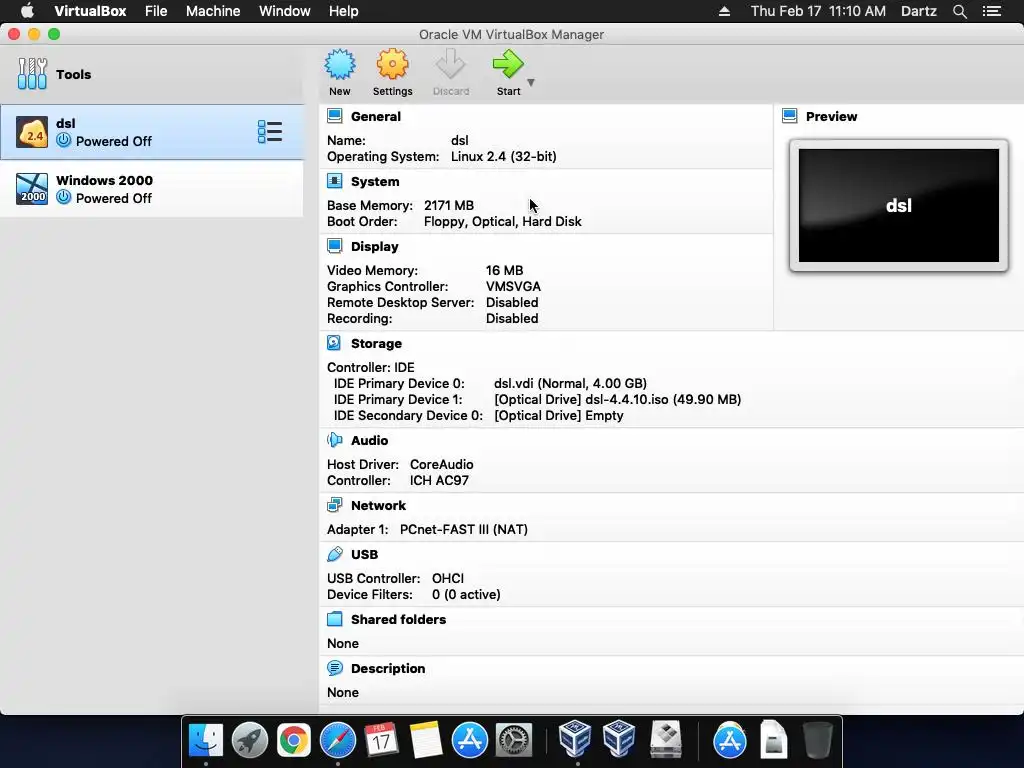
Task: Open the Window menu
Action: point(285,11)
